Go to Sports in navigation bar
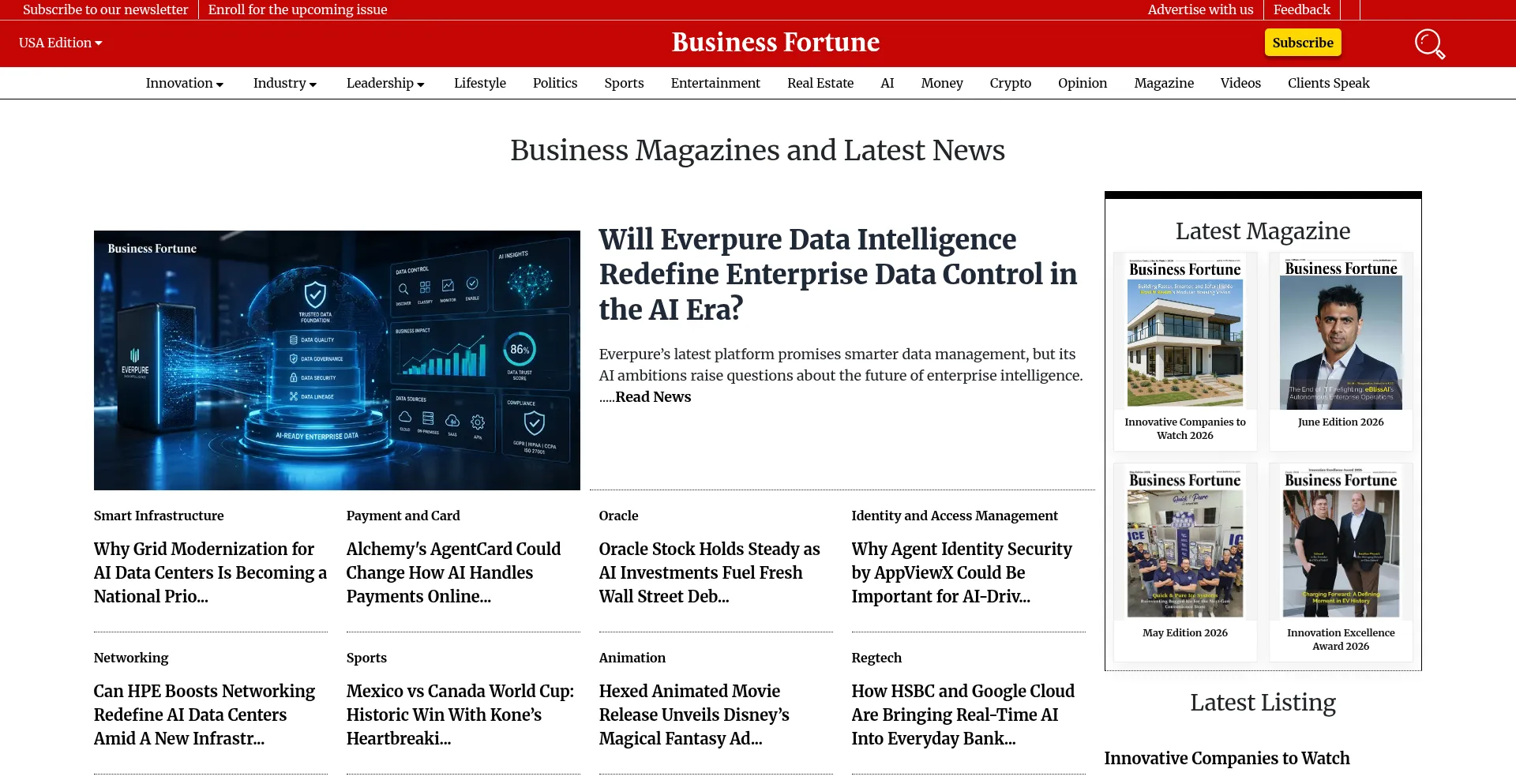Screen dimensions: 1516x784 (x=624, y=83)
